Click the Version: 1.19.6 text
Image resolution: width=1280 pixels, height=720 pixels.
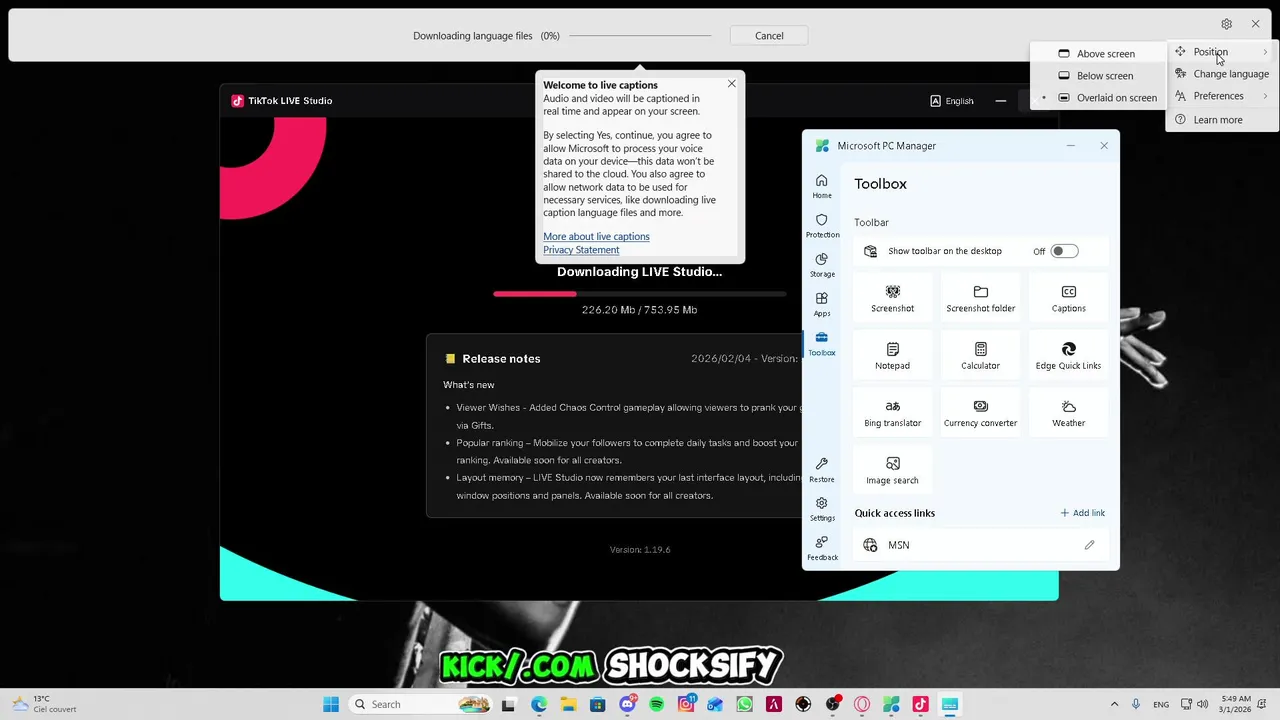tap(640, 550)
